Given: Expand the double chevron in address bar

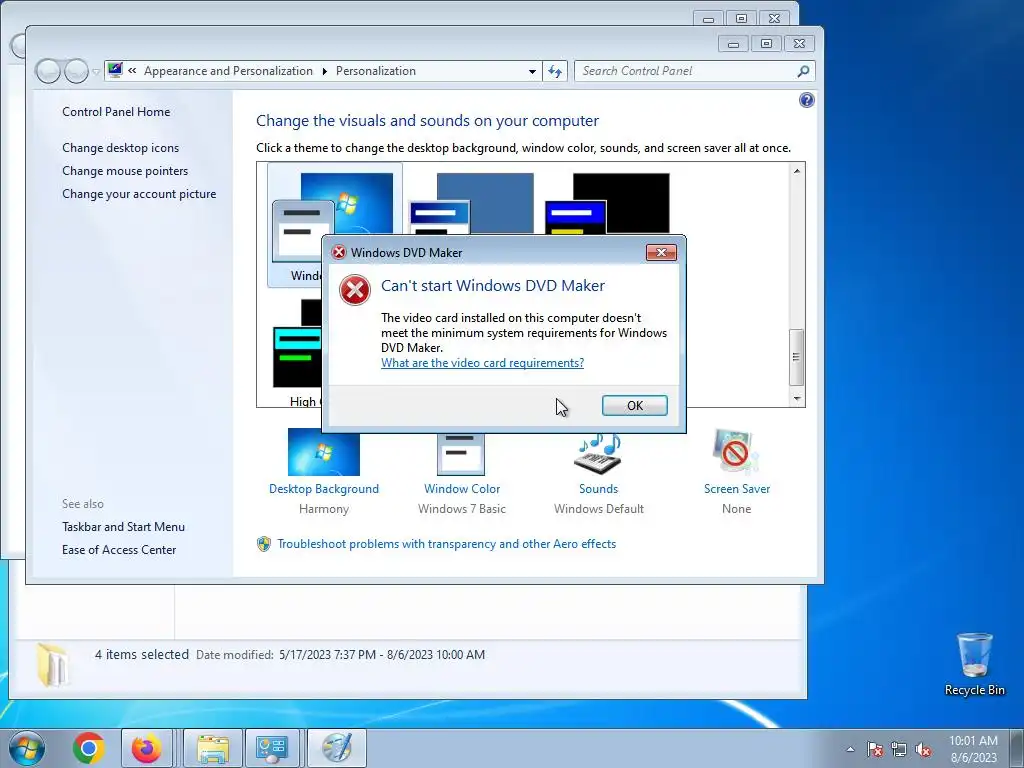Looking at the screenshot, I should [132, 71].
